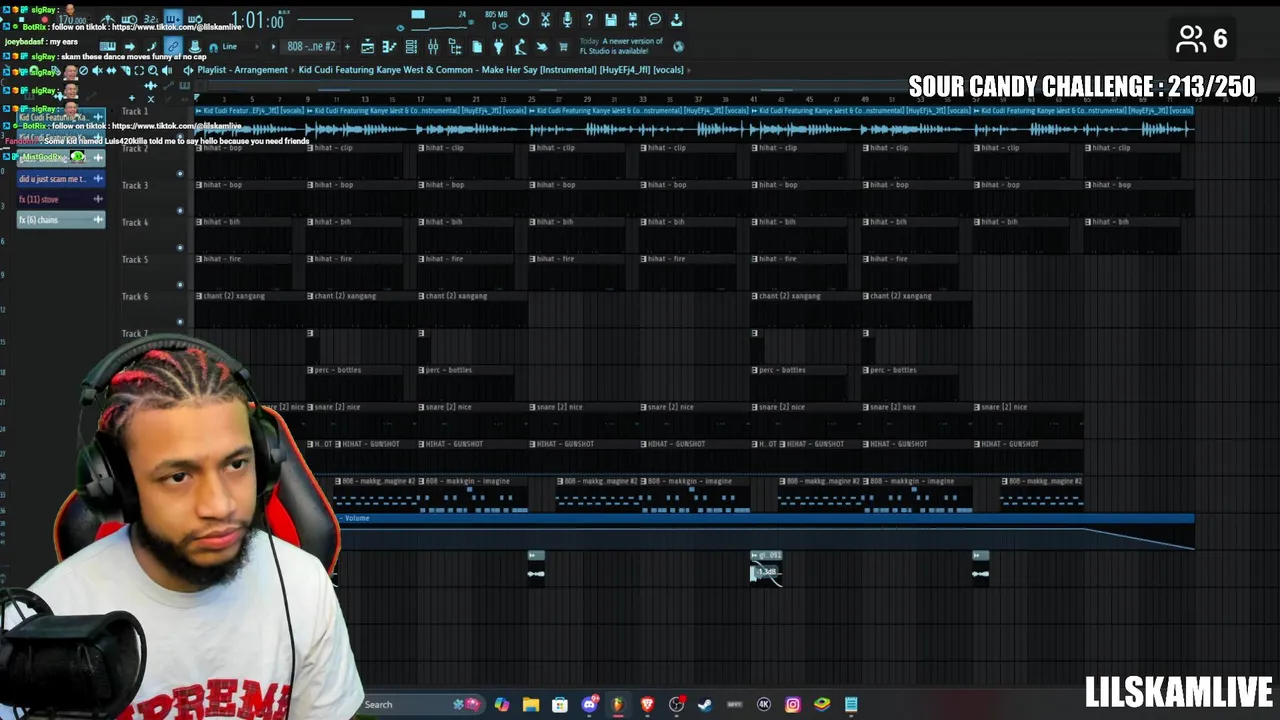Image resolution: width=1280 pixels, height=720 pixels.
Task: Select 'fx (11) stove' picker item
Action: [x=61, y=199]
